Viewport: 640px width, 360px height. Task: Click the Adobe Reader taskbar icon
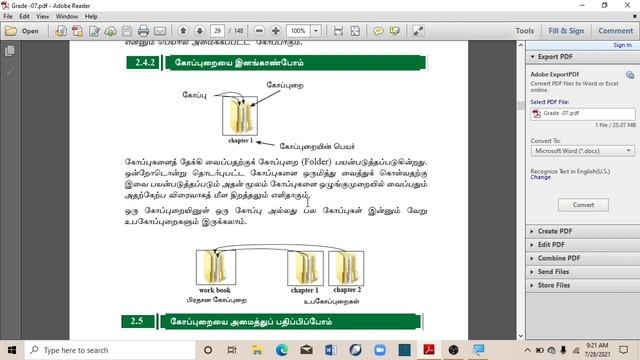point(429,350)
